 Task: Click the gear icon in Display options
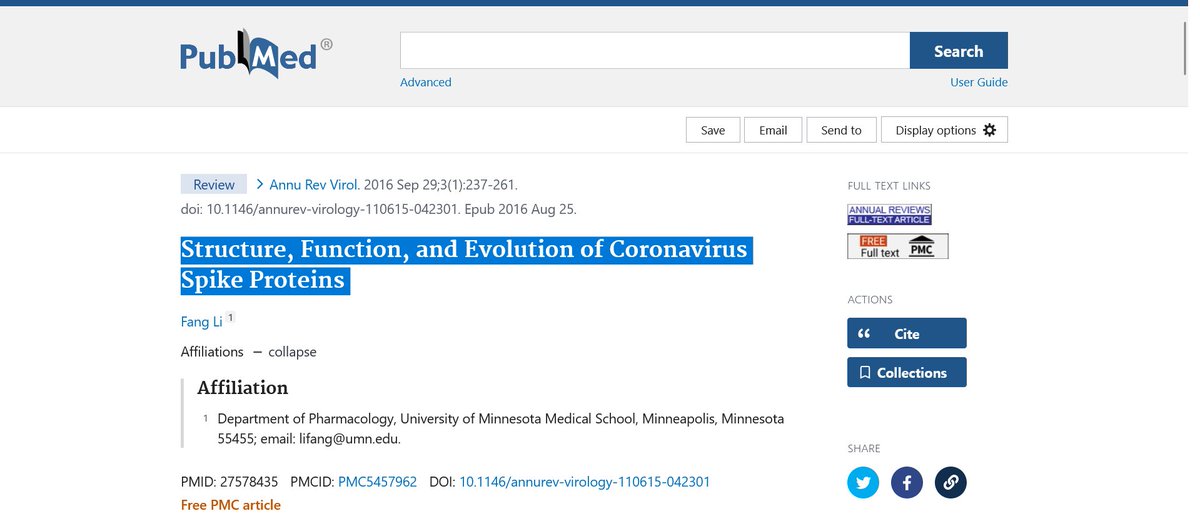[990, 130]
